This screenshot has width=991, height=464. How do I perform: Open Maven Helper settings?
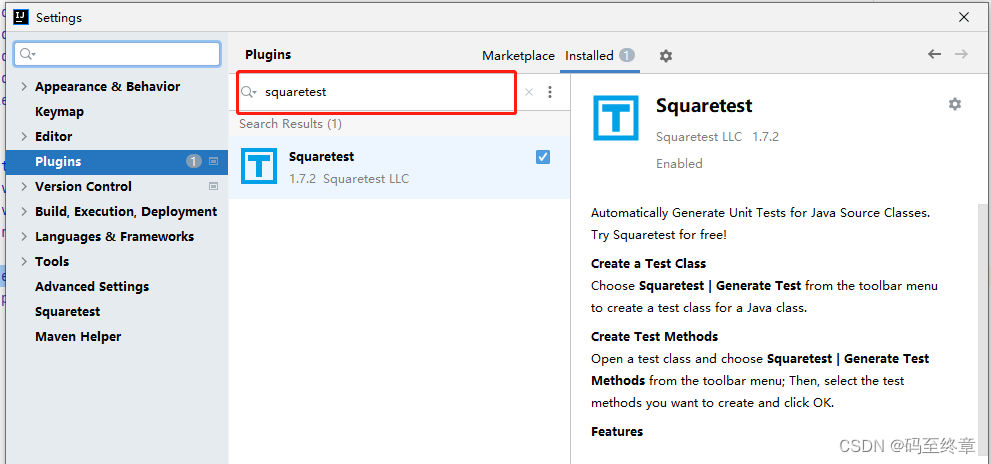78,337
